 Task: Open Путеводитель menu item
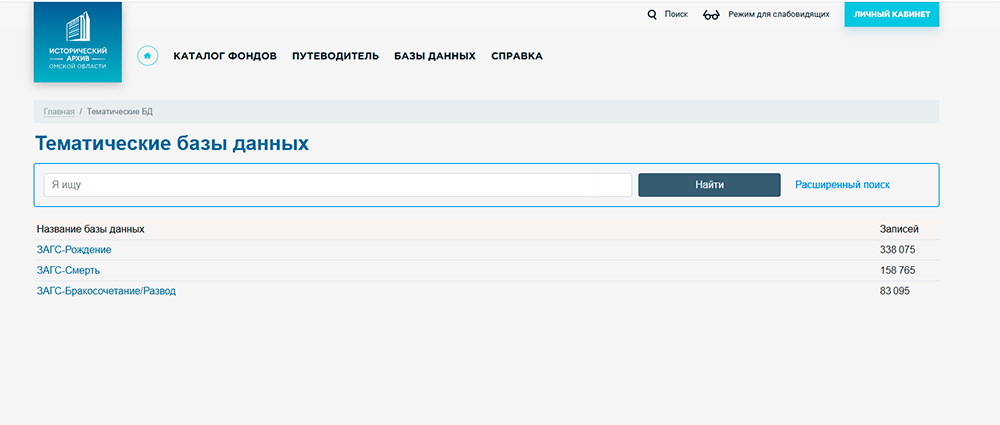[x=335, y=56]
